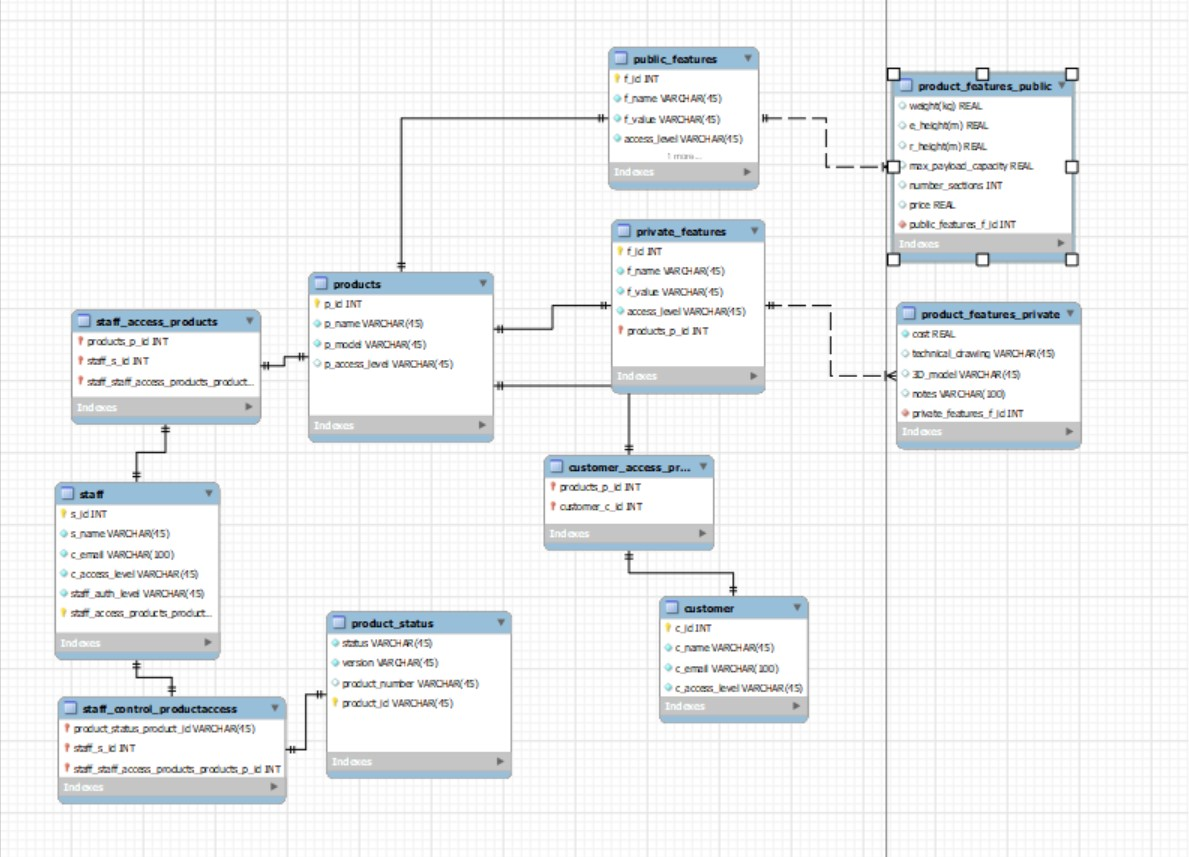Click the foreign key icon of public_features_f_id

(x=904, y=224)
